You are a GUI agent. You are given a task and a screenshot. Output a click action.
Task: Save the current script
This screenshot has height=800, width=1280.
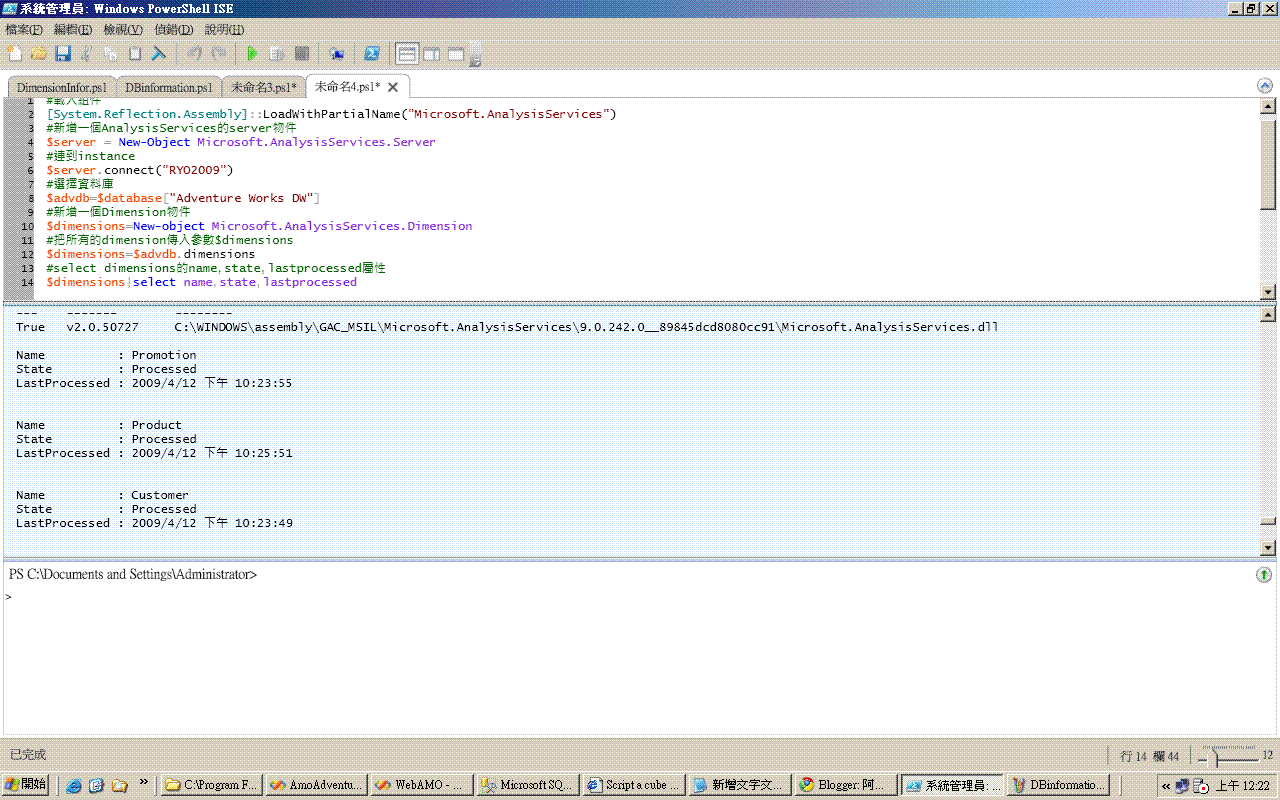[63, 54]
